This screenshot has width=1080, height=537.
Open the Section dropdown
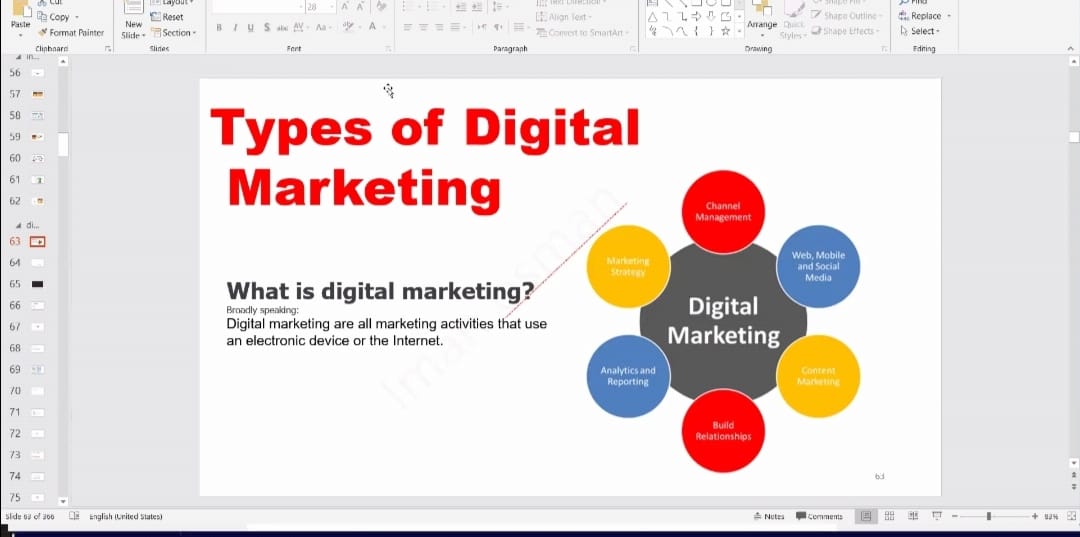click(x=171, y=32)
